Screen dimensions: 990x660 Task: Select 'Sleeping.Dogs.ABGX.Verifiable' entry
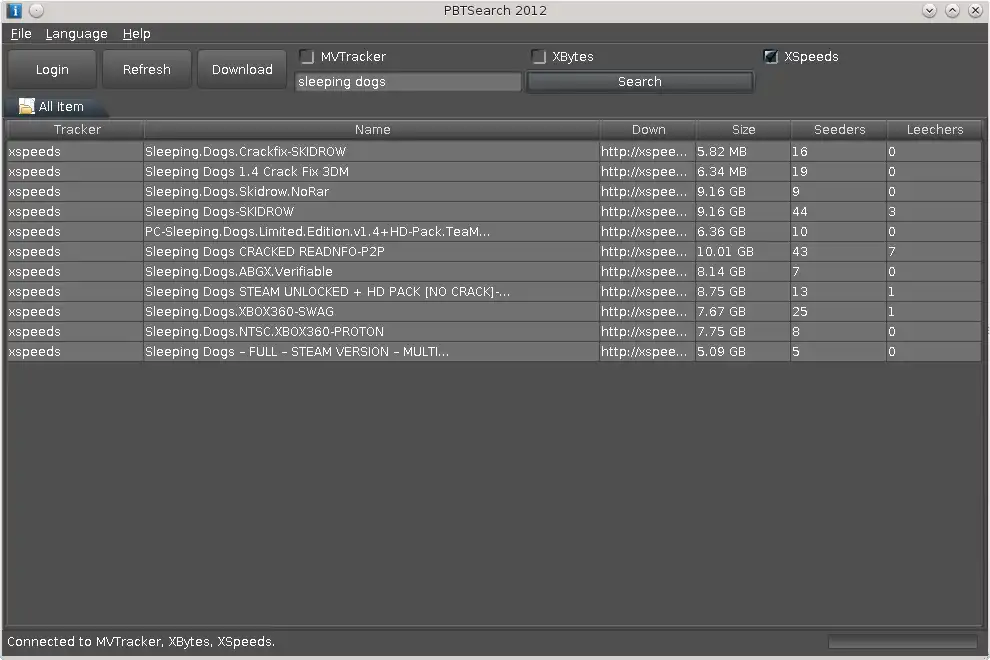494,272
